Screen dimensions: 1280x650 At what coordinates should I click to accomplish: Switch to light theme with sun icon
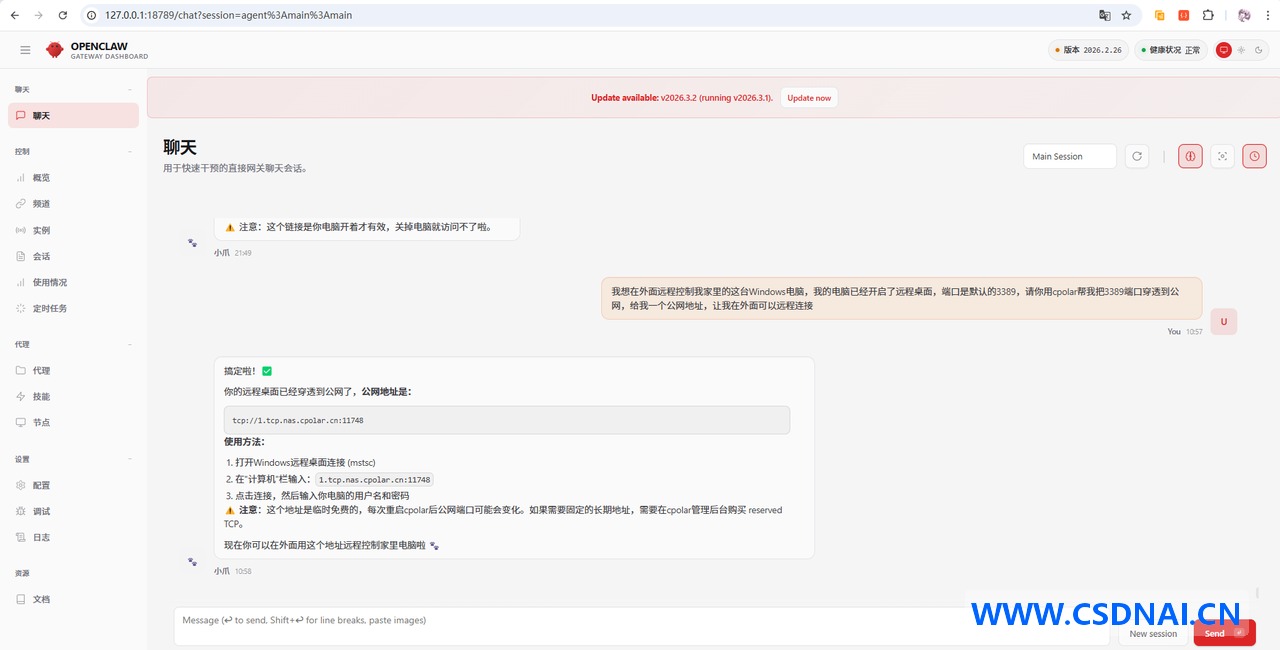pyautogui.click(x=1241, y=50)
